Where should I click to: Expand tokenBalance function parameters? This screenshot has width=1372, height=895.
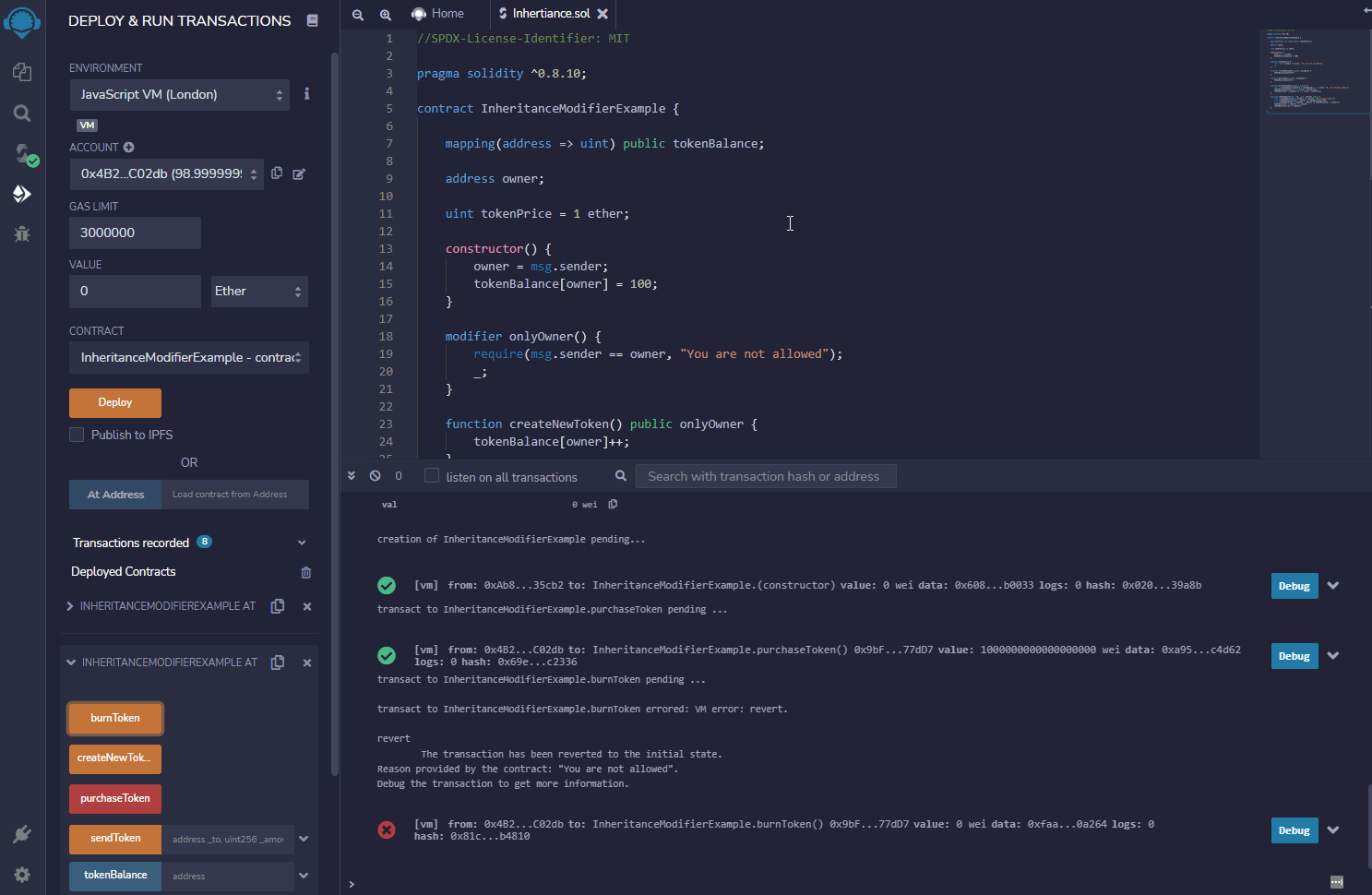click(304, 876)
